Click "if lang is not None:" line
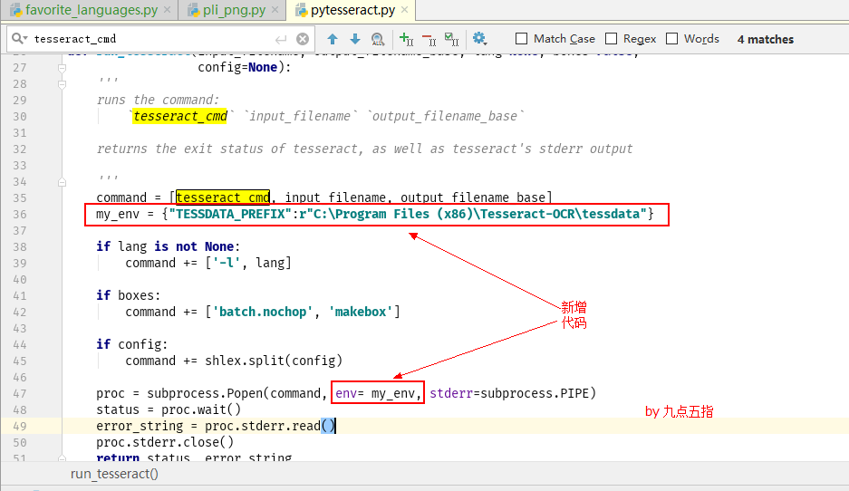849x491 pixels. pyautogui.click(x=168, y=246)
